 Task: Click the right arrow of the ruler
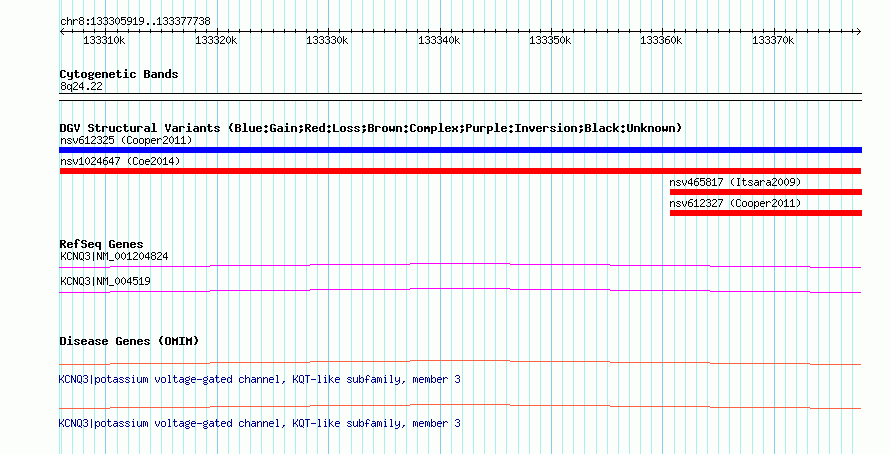tap(859, 32)
